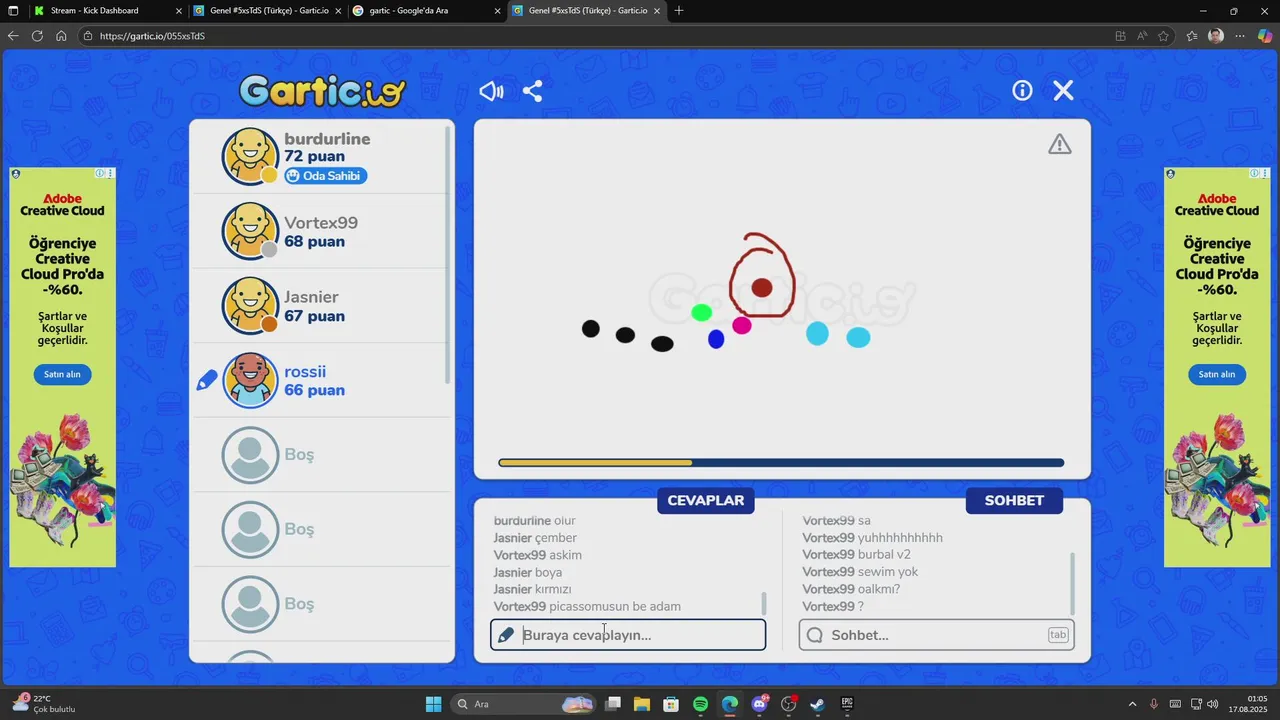Click the chat list scrollbar
The height and width of the screenshot is (720, 1280).
coord(1072,583)
